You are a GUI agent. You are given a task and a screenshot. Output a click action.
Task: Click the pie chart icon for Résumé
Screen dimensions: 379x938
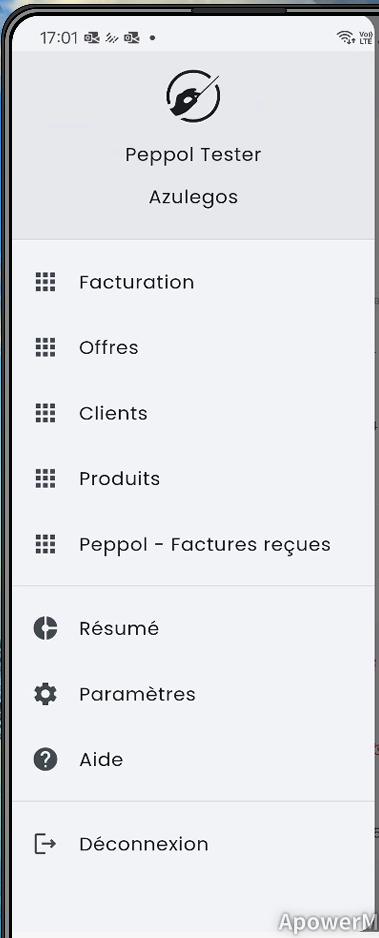[x=45, y=628]
